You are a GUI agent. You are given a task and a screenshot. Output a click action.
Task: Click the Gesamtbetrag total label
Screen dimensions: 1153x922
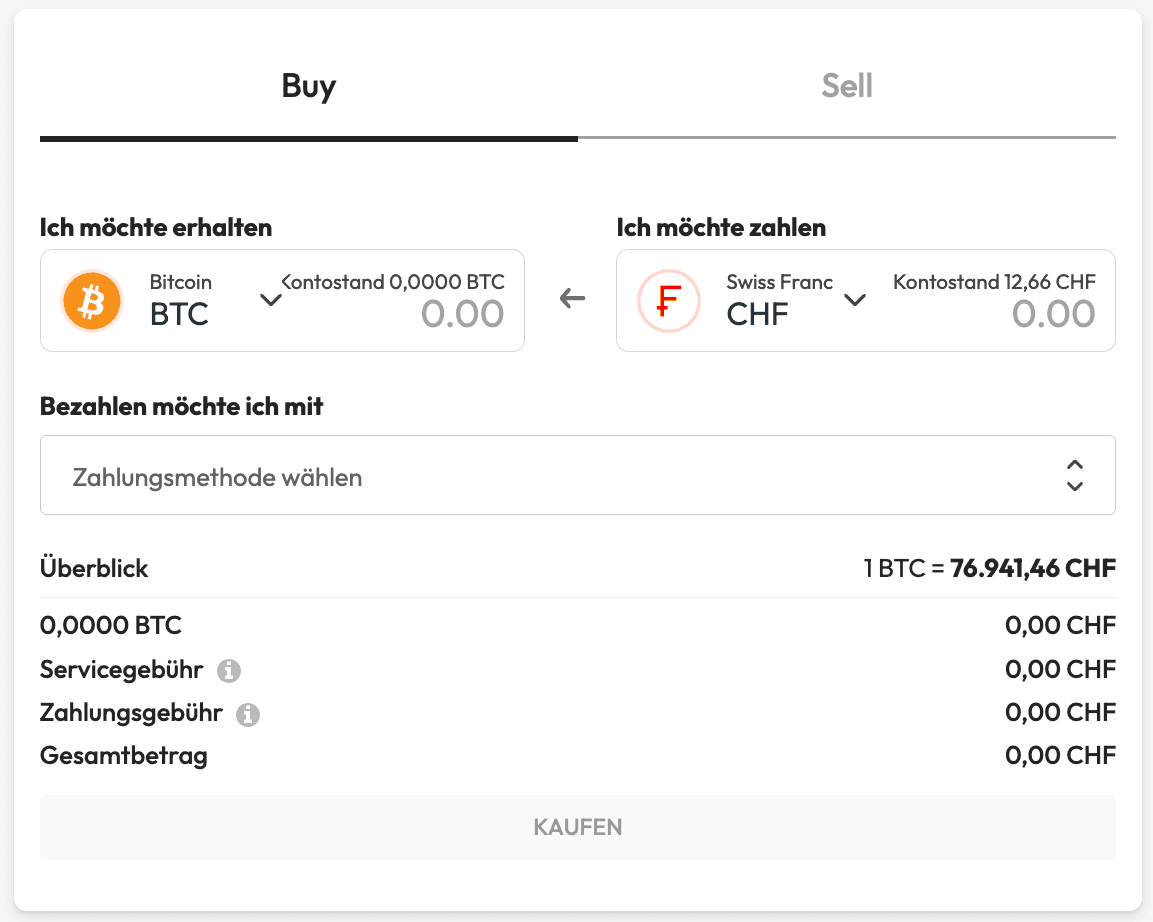click(x=124, y=755)
